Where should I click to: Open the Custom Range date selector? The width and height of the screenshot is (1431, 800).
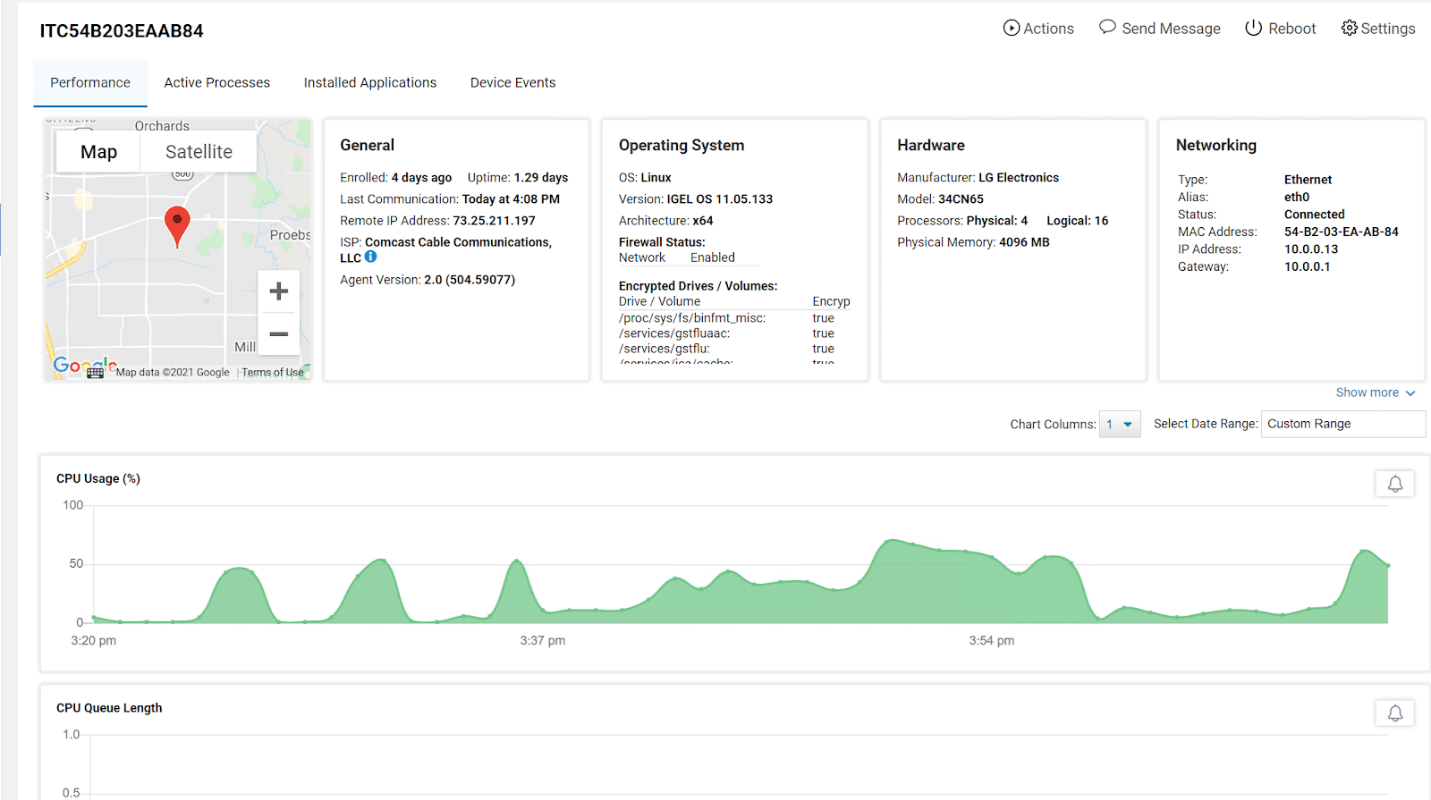[1343, 424]
